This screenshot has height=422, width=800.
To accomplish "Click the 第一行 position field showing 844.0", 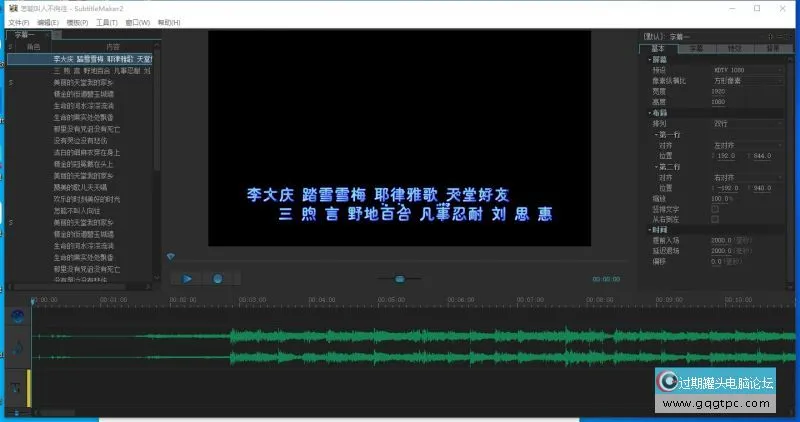I will point(762,156).
